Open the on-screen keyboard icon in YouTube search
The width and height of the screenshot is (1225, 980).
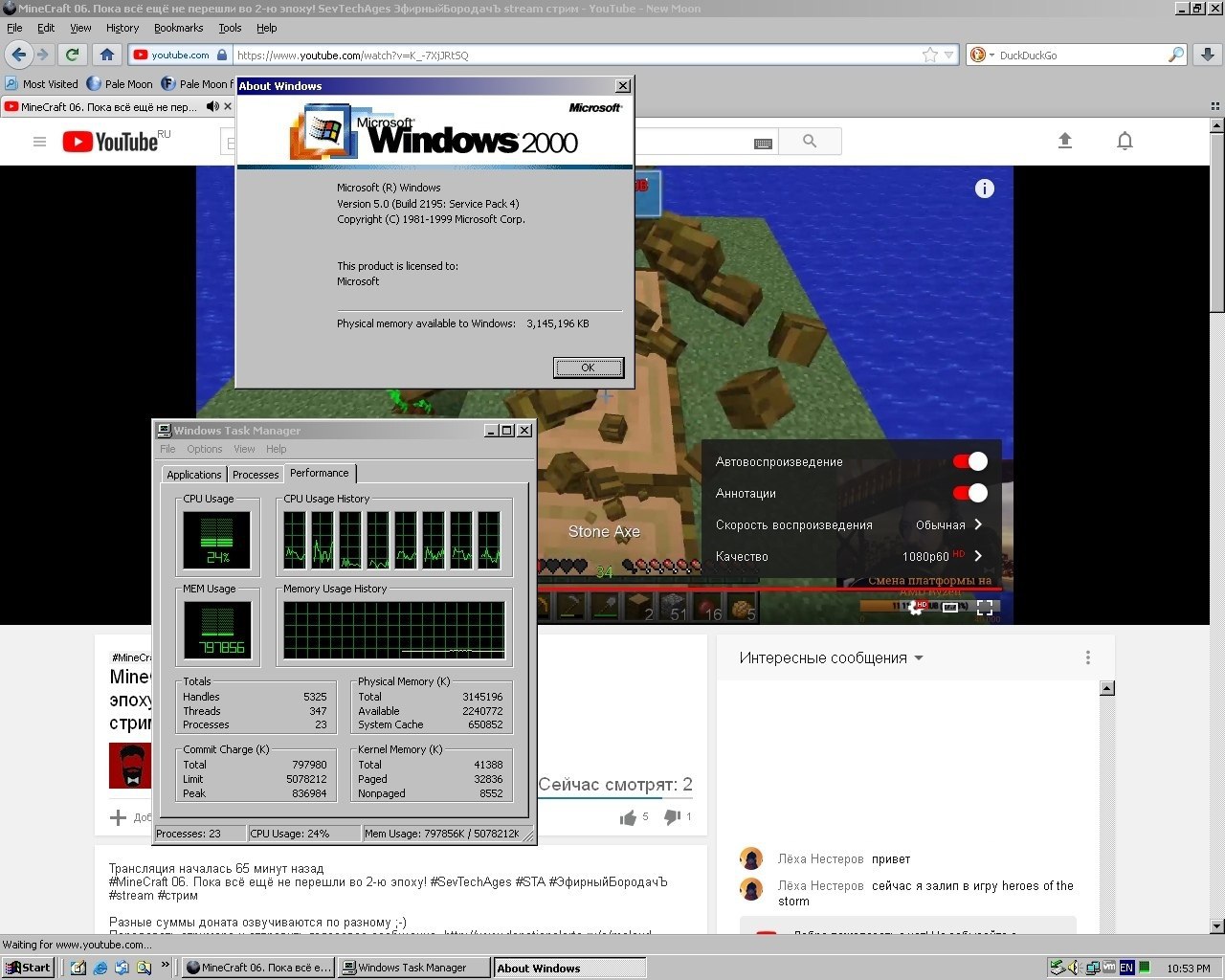tap(763, 143)
